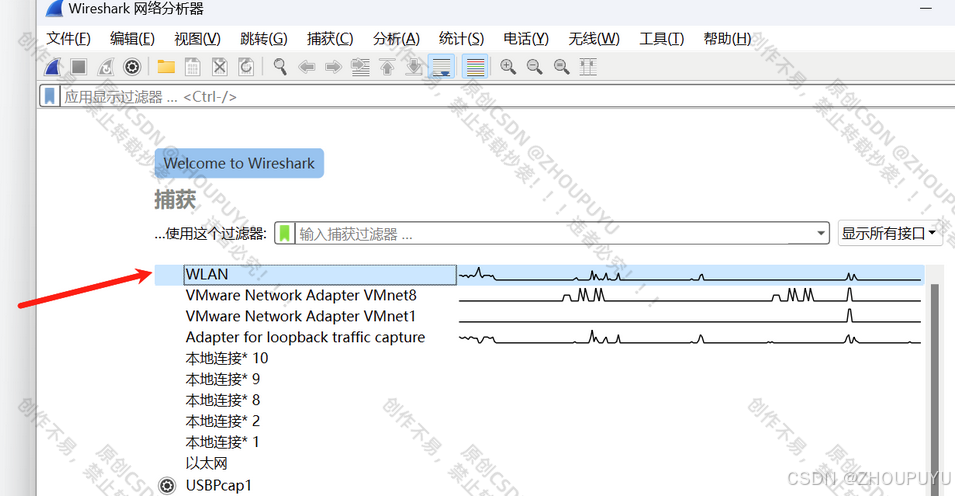This screenshot has width=955, height=496.
Task: Jump to last packet icon
Action: 414,66
